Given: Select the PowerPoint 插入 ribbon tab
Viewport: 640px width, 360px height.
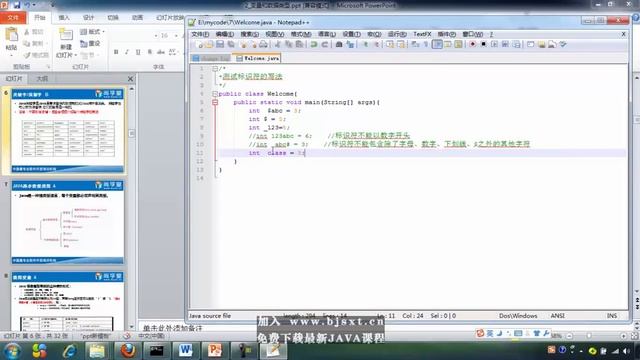Looking at the screenshot, I should [64, 18].
